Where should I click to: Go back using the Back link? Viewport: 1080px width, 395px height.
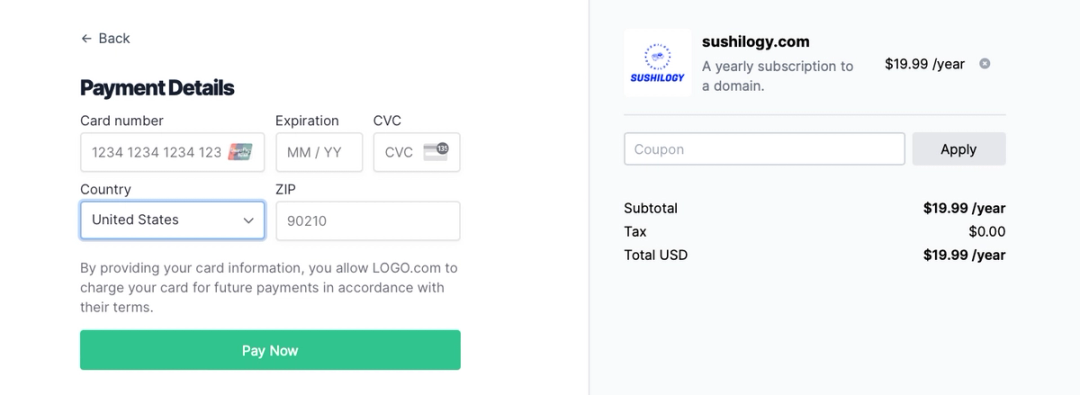point(105,39)
